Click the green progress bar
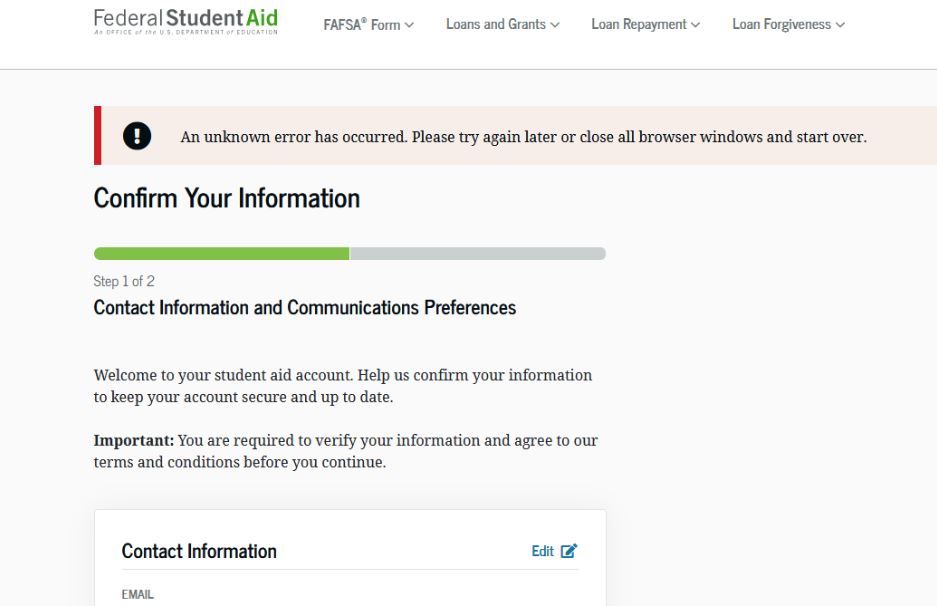This screenshot has width=937, height=606. (220, 253)
